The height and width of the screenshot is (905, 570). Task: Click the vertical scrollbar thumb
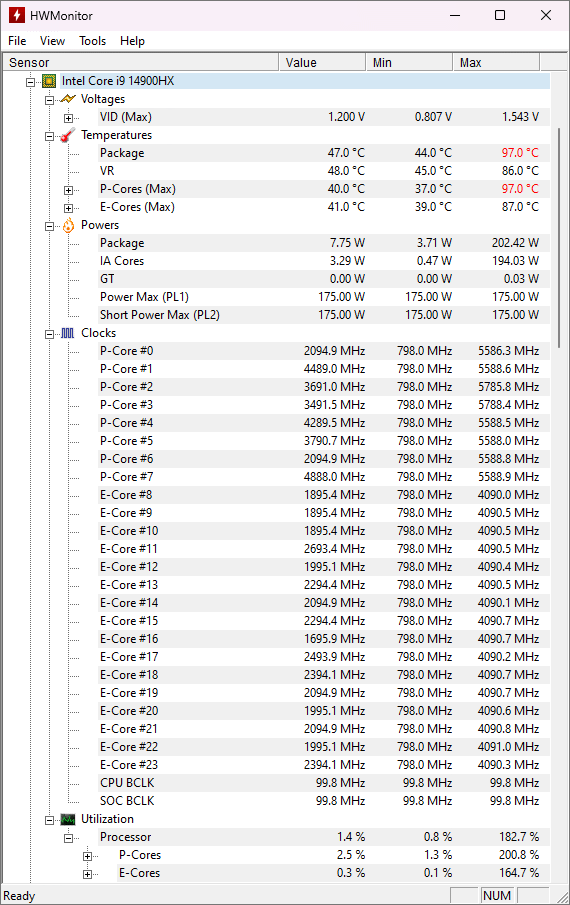pyautogui.click(x=559, y=238)
